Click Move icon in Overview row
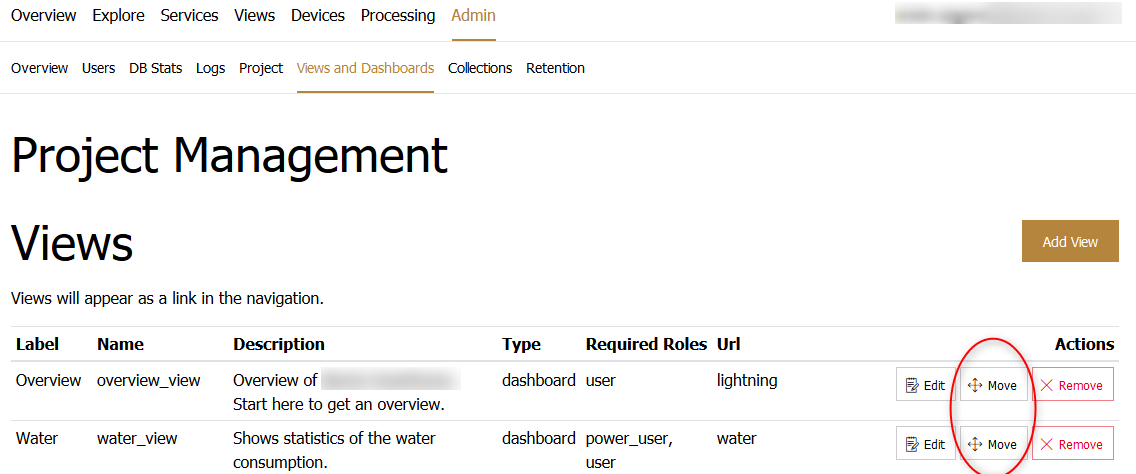The image size is (1136, 474). pos(975,386)
